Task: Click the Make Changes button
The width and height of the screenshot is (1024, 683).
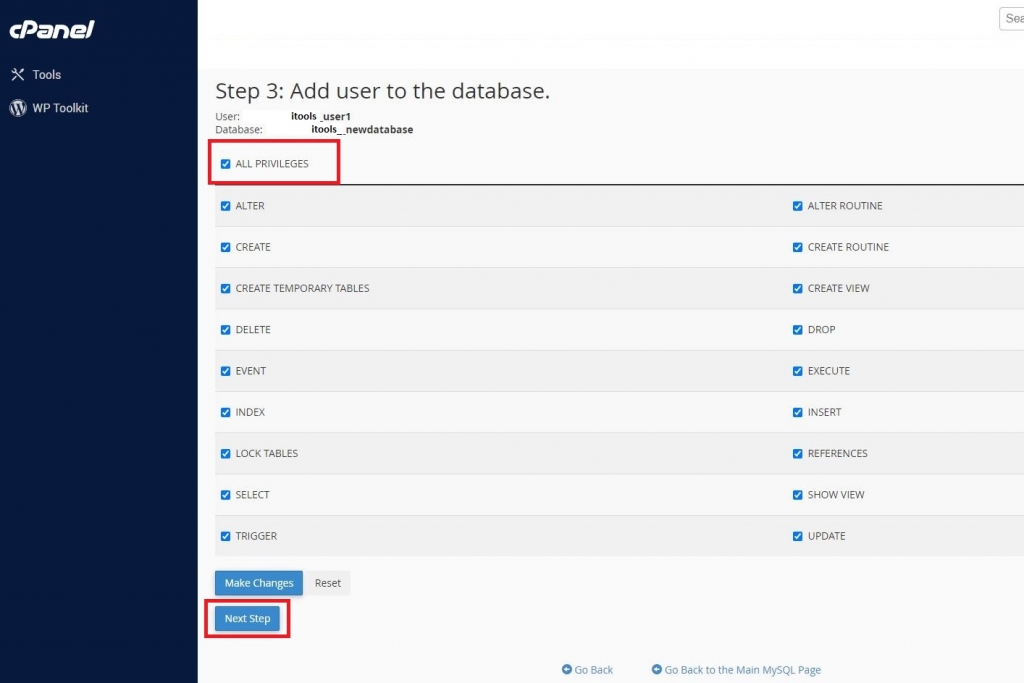Action: point(259,583)
